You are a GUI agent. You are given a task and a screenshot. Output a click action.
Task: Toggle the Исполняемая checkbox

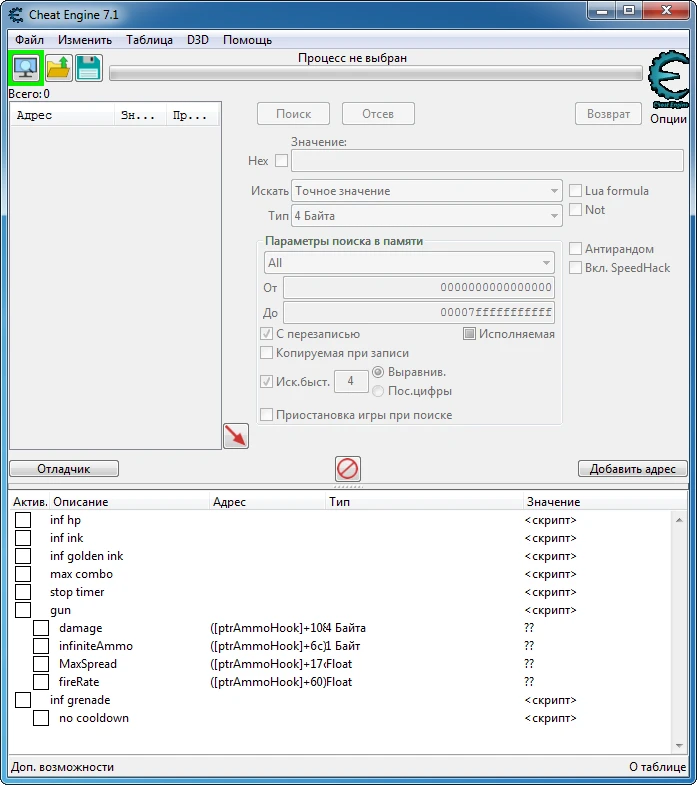pos(469,334)
